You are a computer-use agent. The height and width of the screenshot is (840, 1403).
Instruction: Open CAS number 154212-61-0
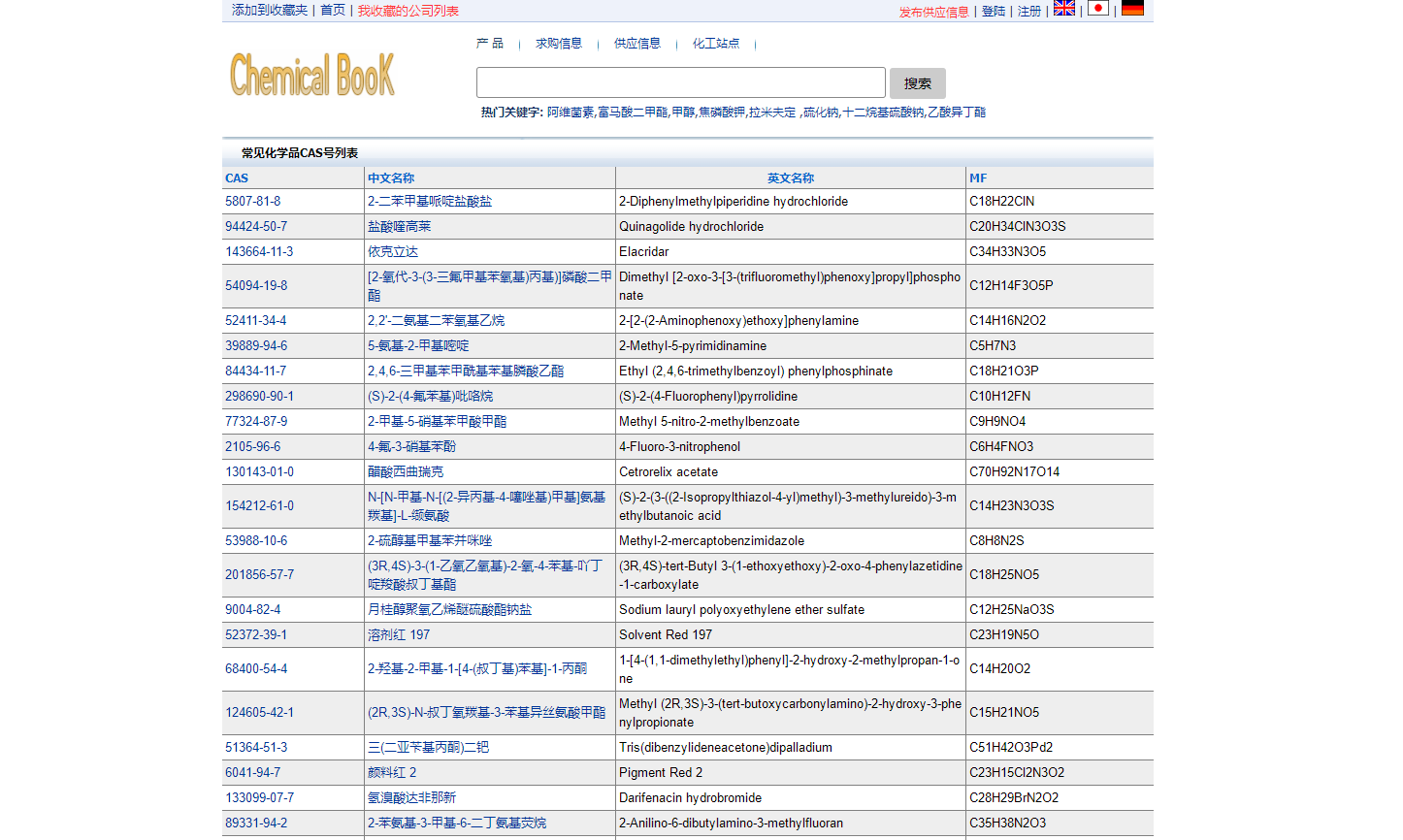click(x=259, y=506)
